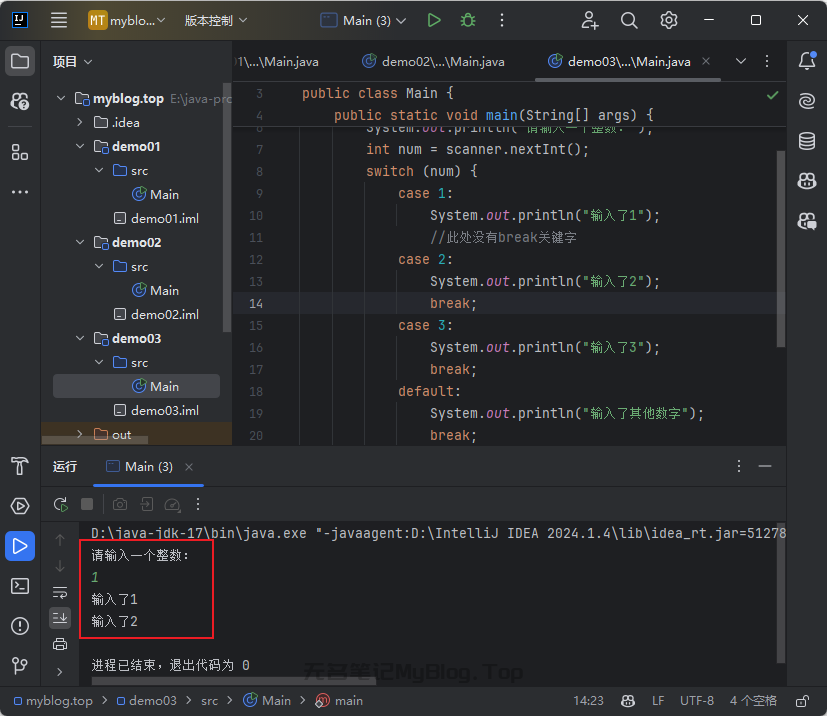Change line separator LF
The height and width of the screenshot is (716, 827).
658,701
